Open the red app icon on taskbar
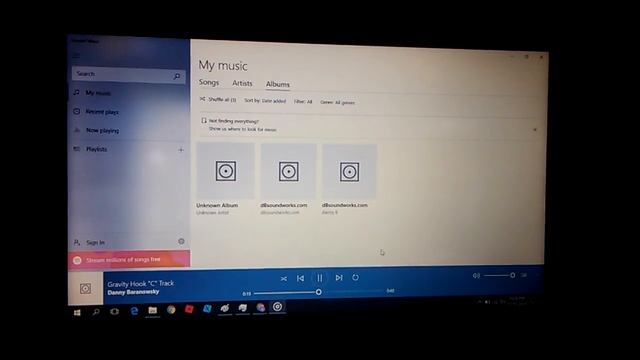 coord(189,309)
